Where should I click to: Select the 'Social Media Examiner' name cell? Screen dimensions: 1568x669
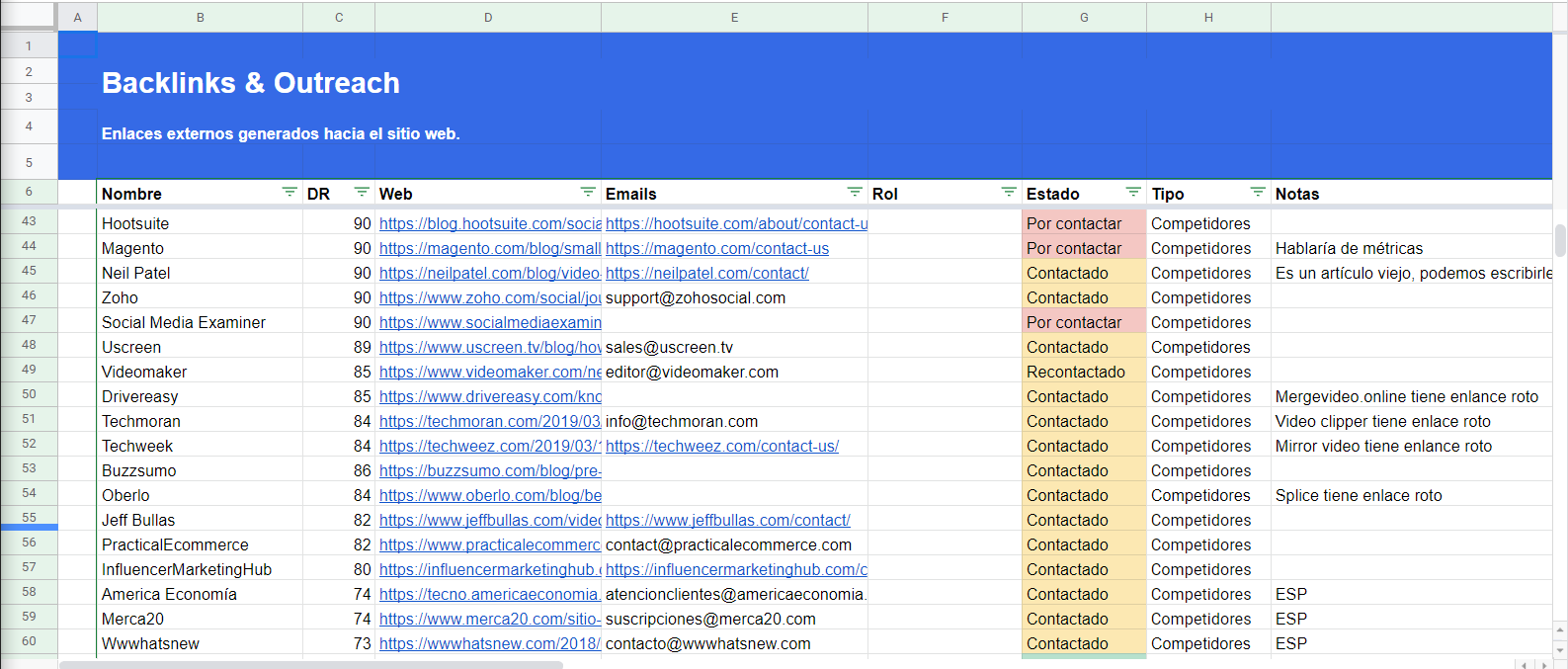coord(201,323)
